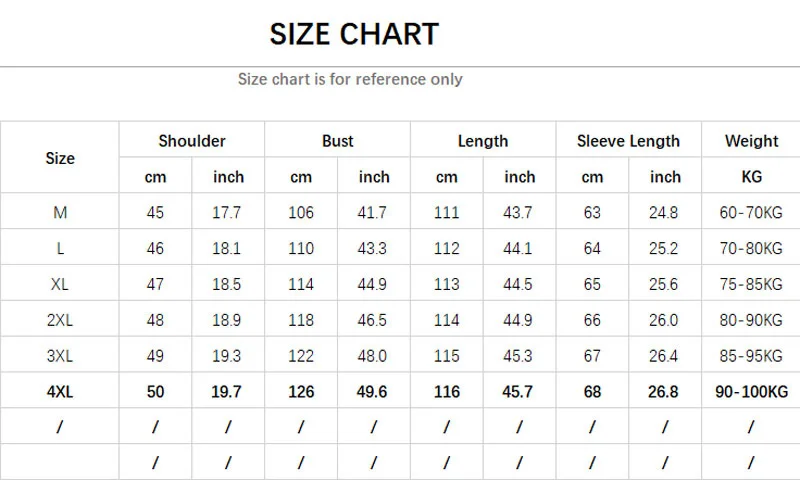
Task: Select the 90-100KG weight cell
Action: point(751,392)
